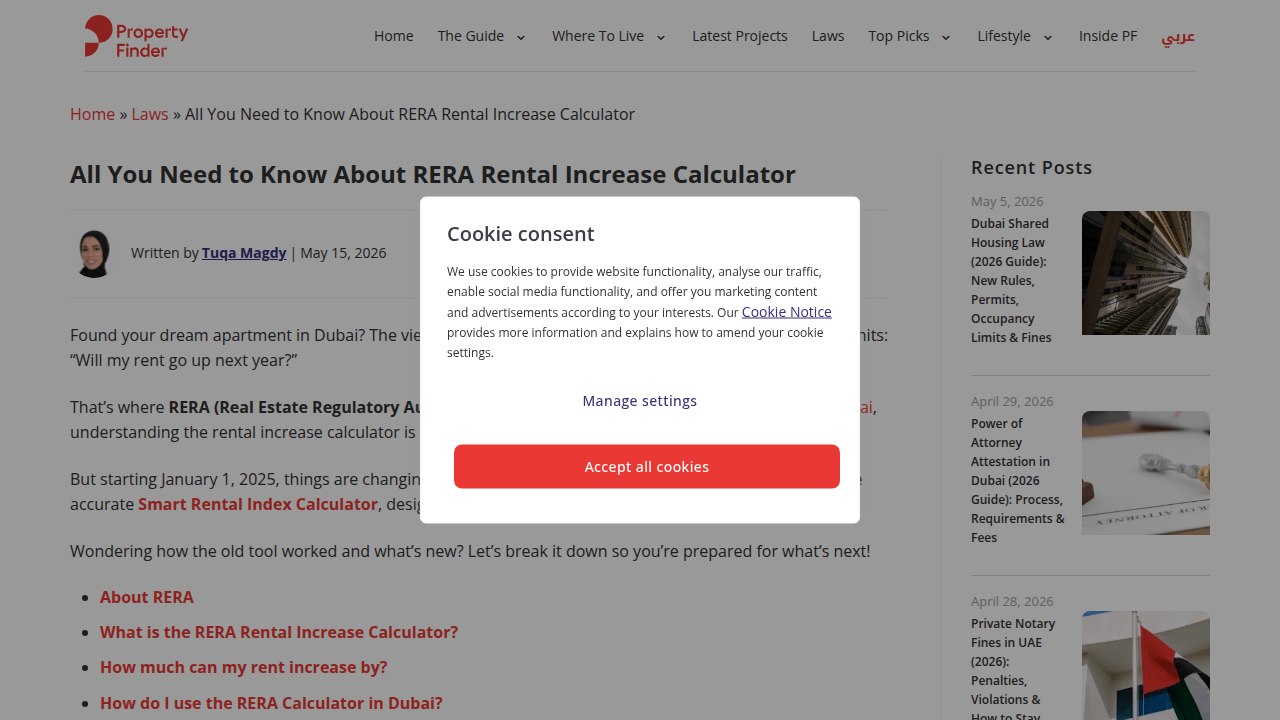Go to Latest Projects
Screen dimensions: 1280x720
[740, 36]
